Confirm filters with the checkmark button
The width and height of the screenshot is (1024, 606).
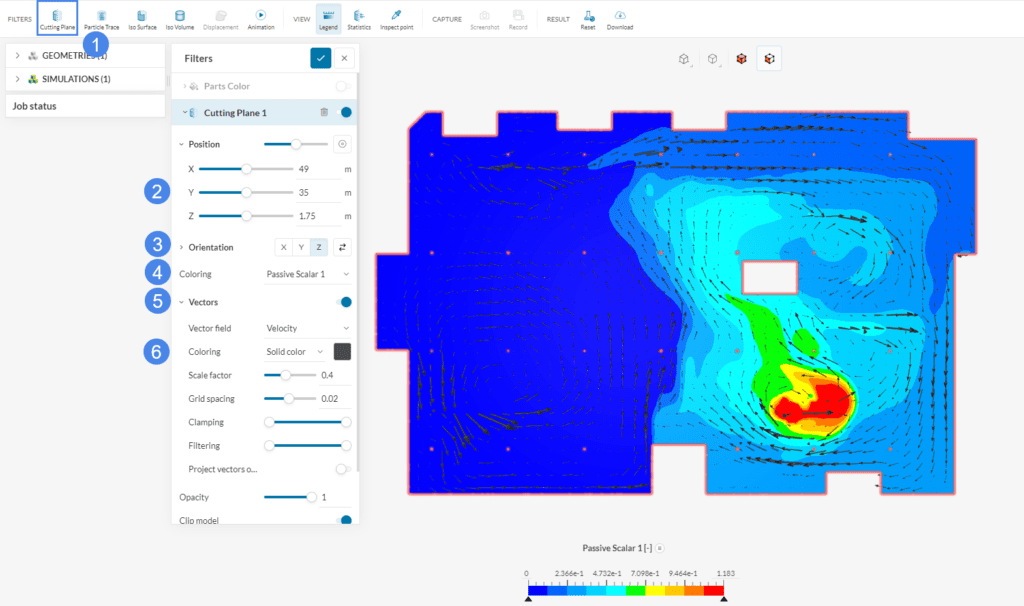(321, 59)
